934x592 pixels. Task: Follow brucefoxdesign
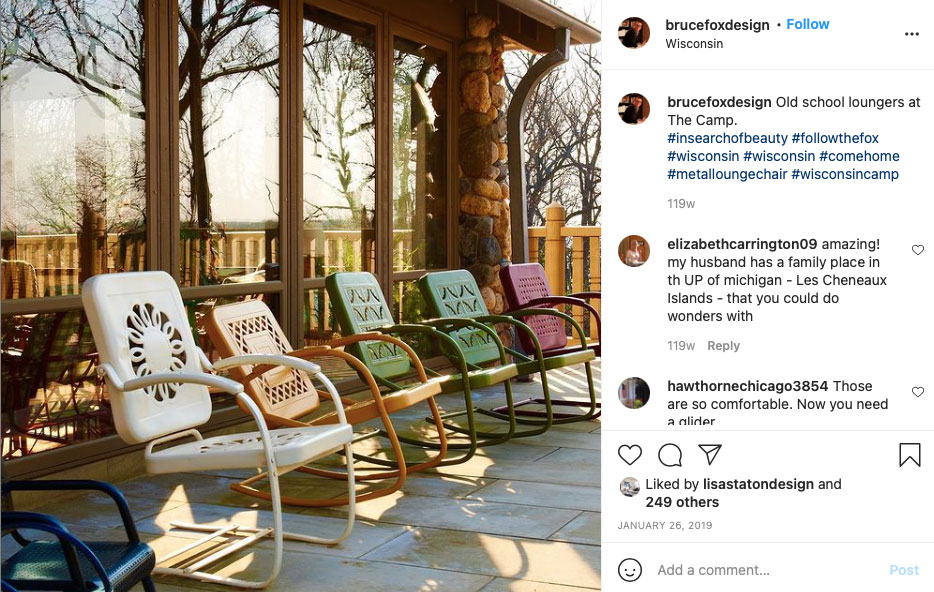click(x=808, y=24)
